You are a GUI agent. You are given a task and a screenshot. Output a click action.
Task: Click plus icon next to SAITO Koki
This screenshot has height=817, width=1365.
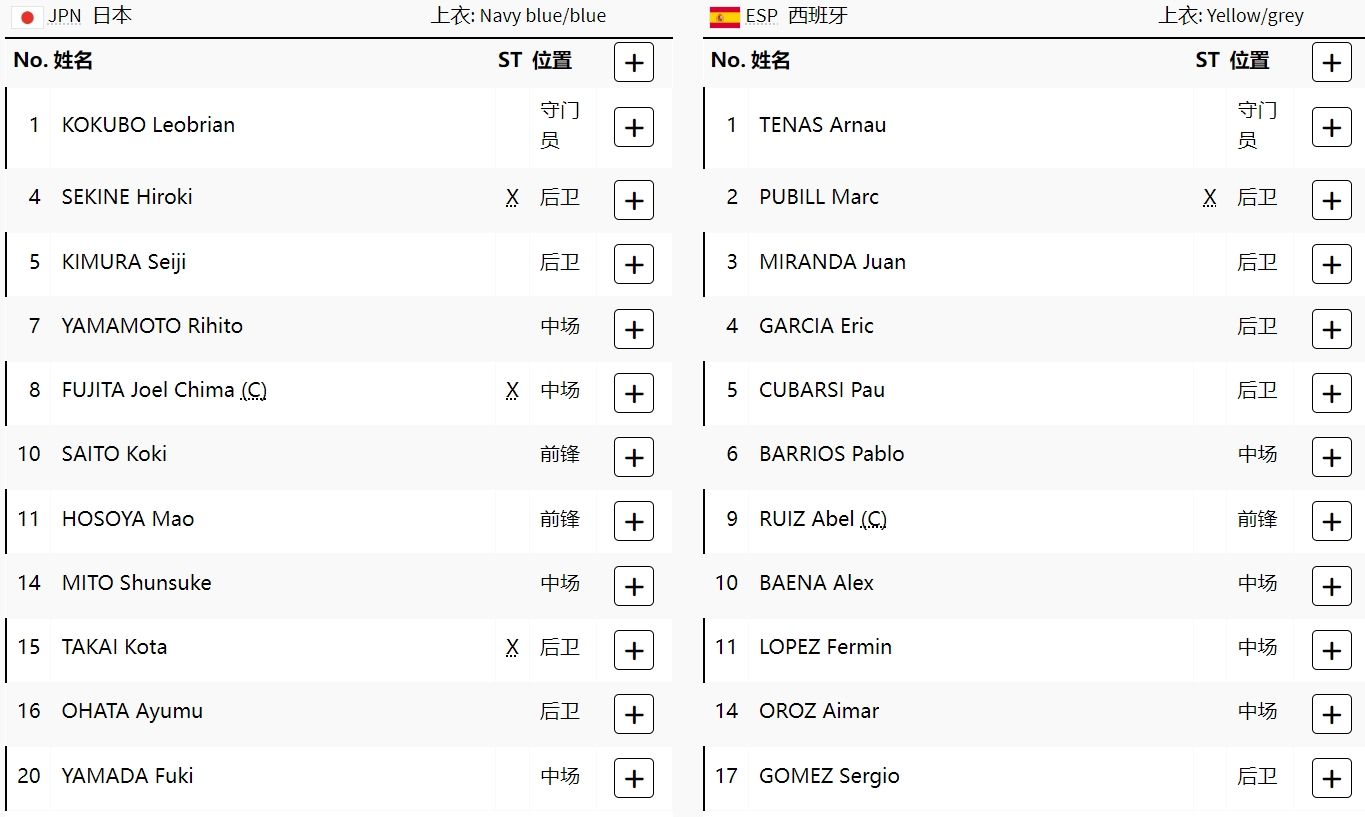633,457
